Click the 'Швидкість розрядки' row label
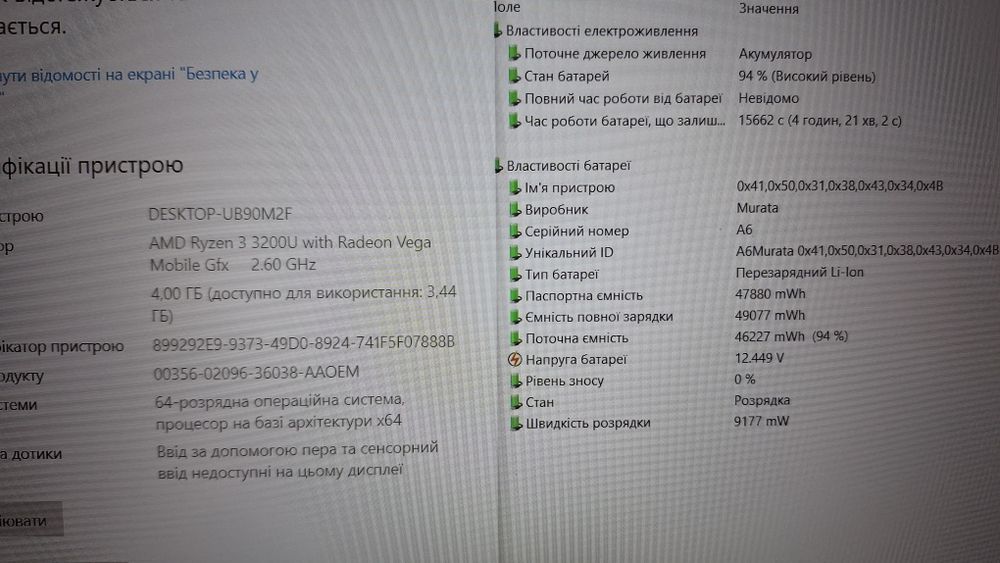 588,423
